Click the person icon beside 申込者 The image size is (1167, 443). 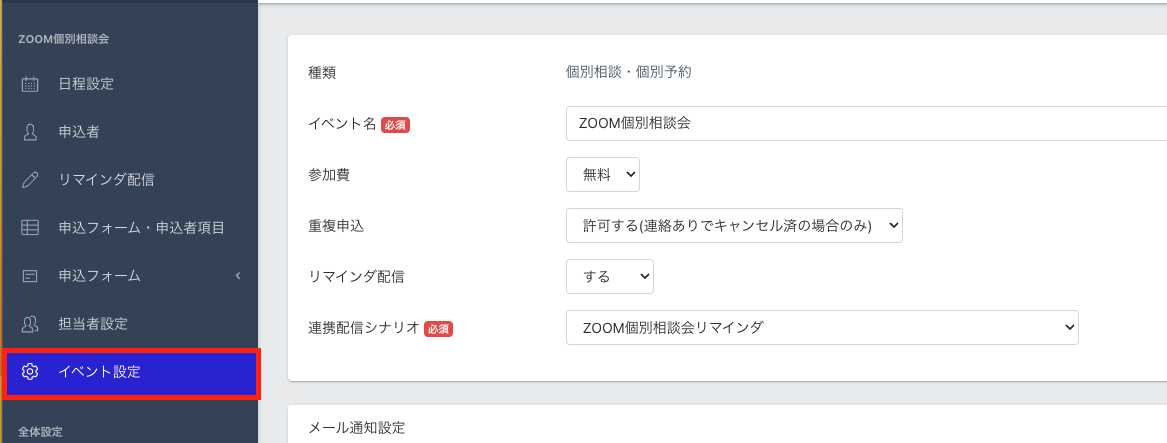click(x=30, y=132)
